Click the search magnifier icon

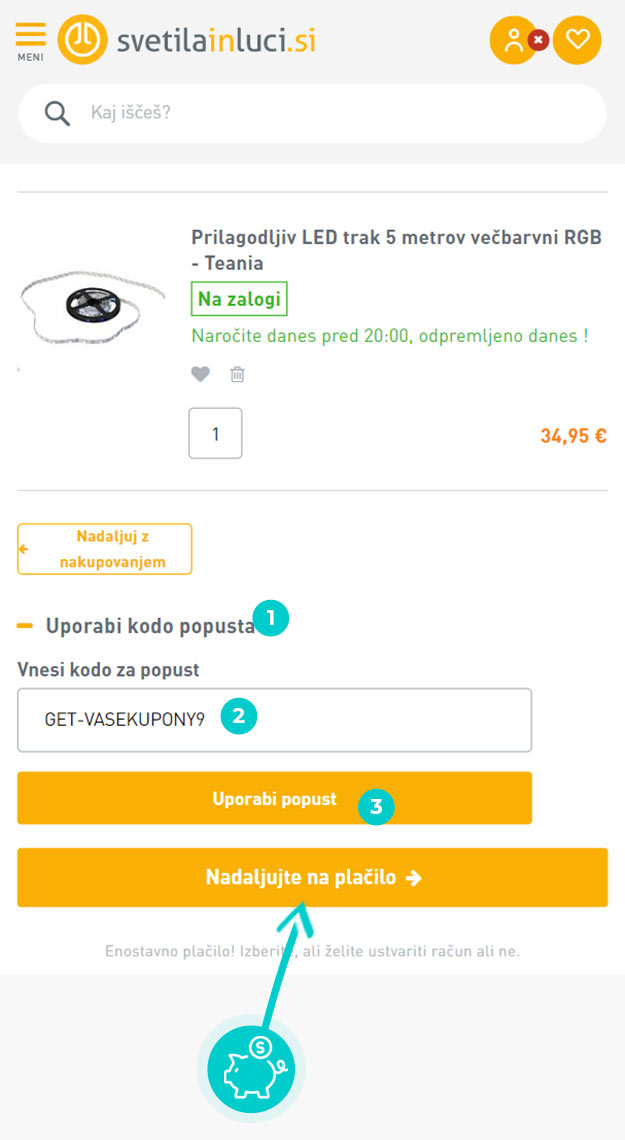tap(57, 113)
